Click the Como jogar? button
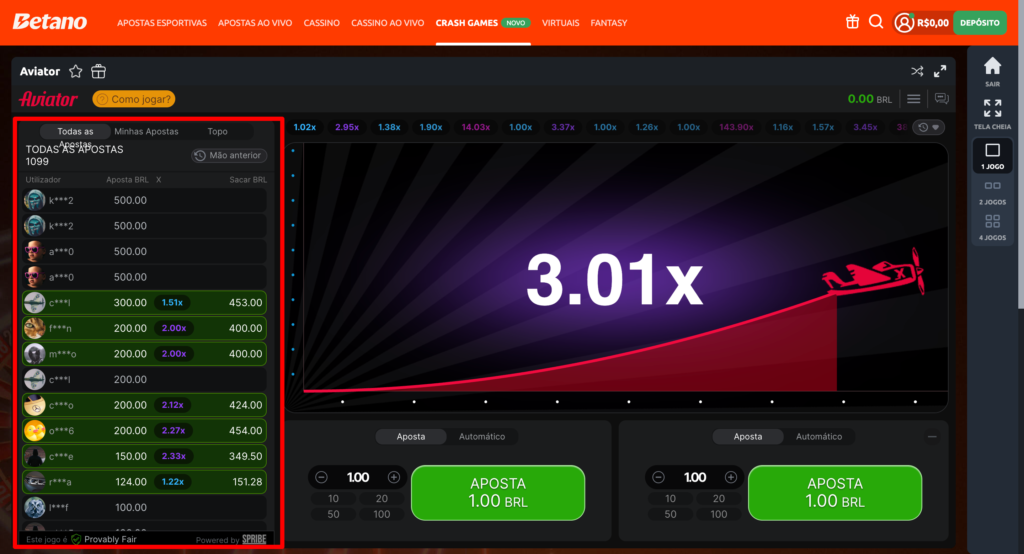 (x=134, y=99)
